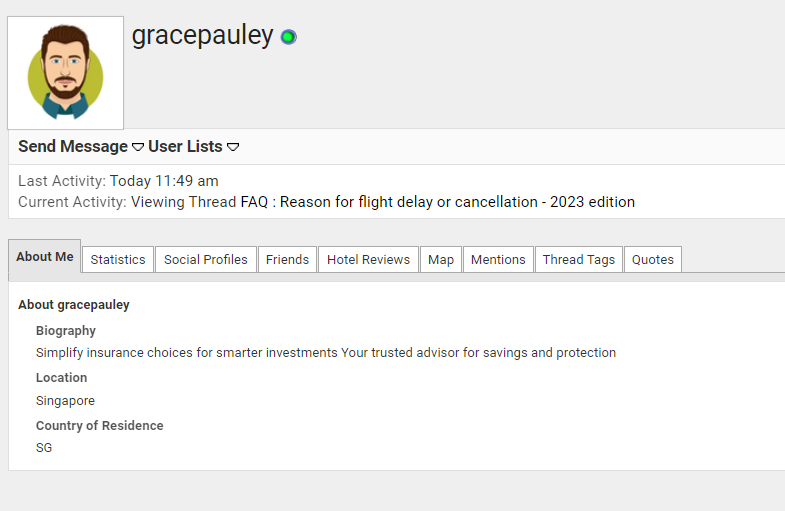Image resolution: width=785 pixels, height=511 pixels.
Task: Expand the Send Message dropdown arrow
Action: (x=138, y=147)
